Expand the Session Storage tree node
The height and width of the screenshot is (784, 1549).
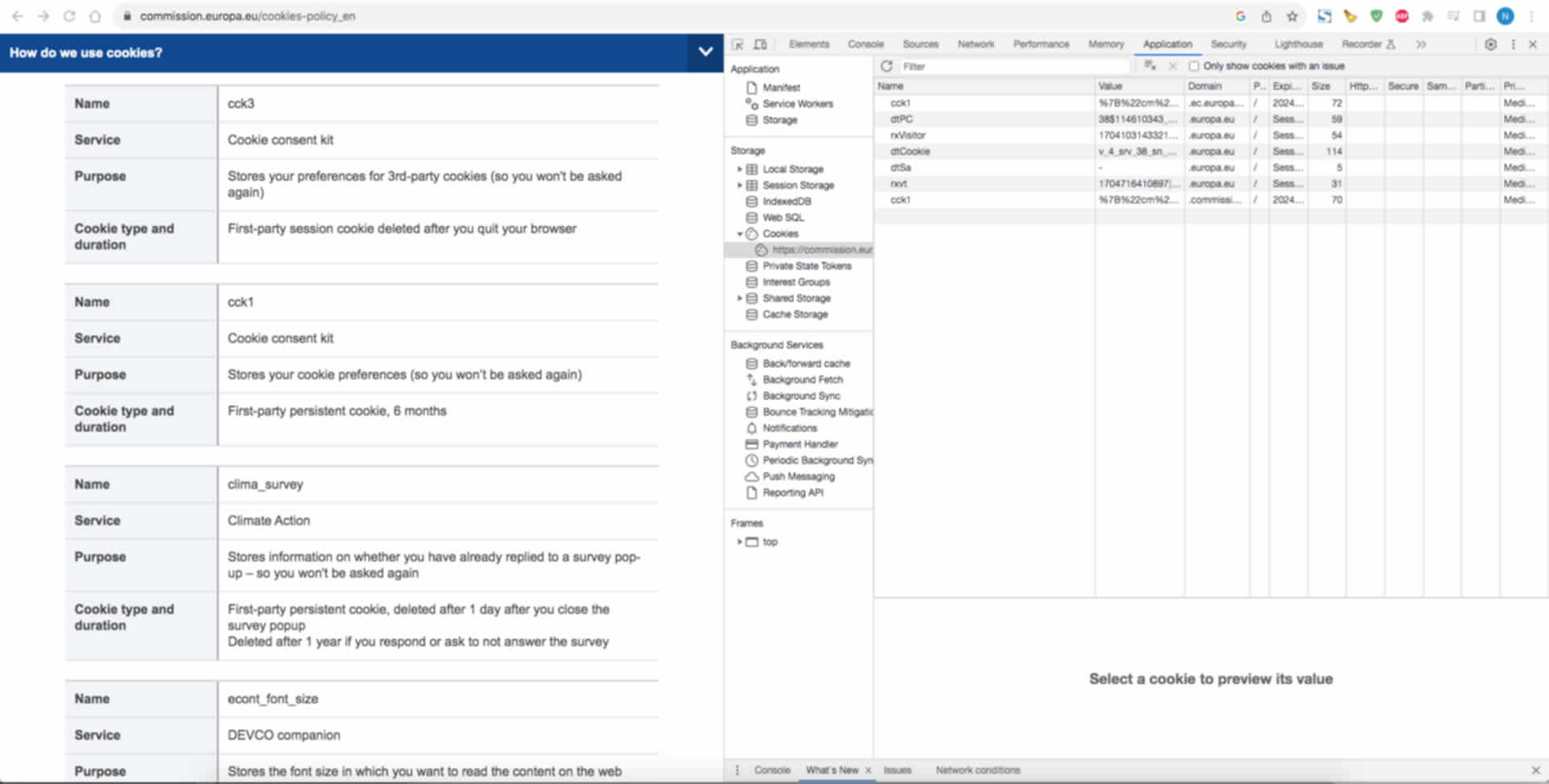click(739, 186)
